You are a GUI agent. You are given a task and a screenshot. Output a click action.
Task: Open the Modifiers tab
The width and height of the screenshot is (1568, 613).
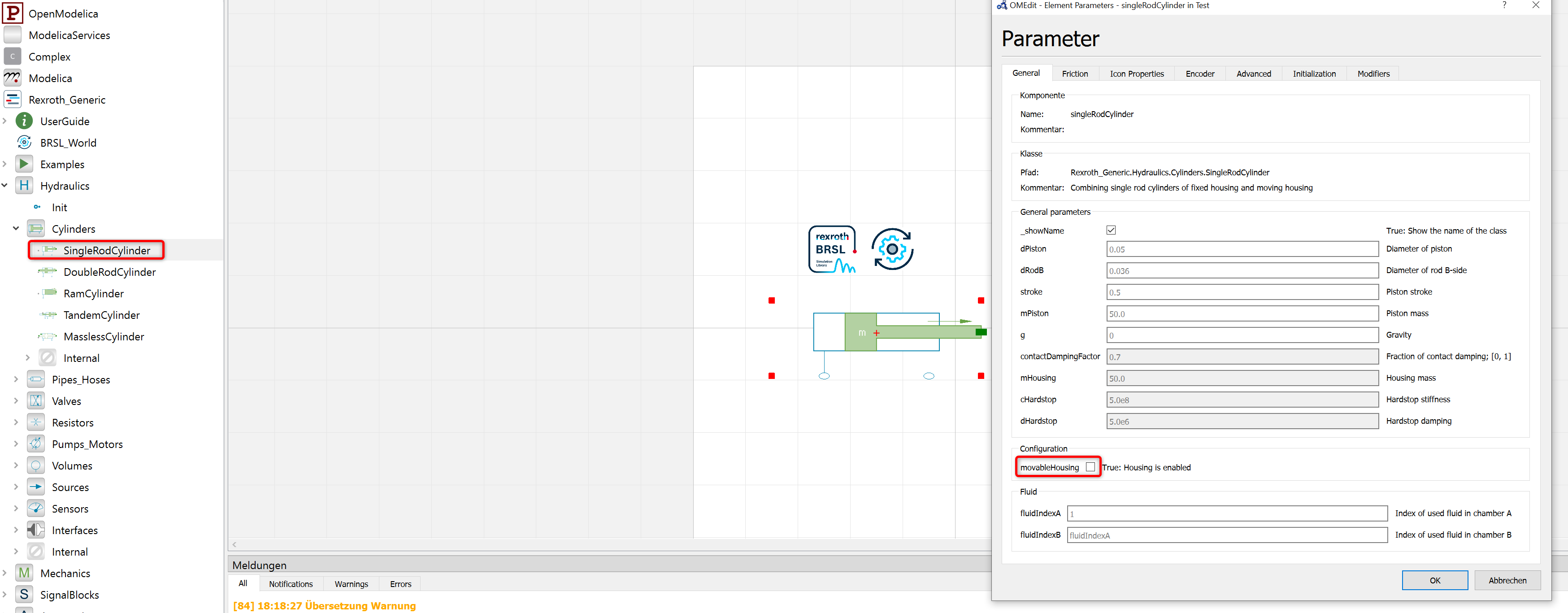pos(1373,73)
